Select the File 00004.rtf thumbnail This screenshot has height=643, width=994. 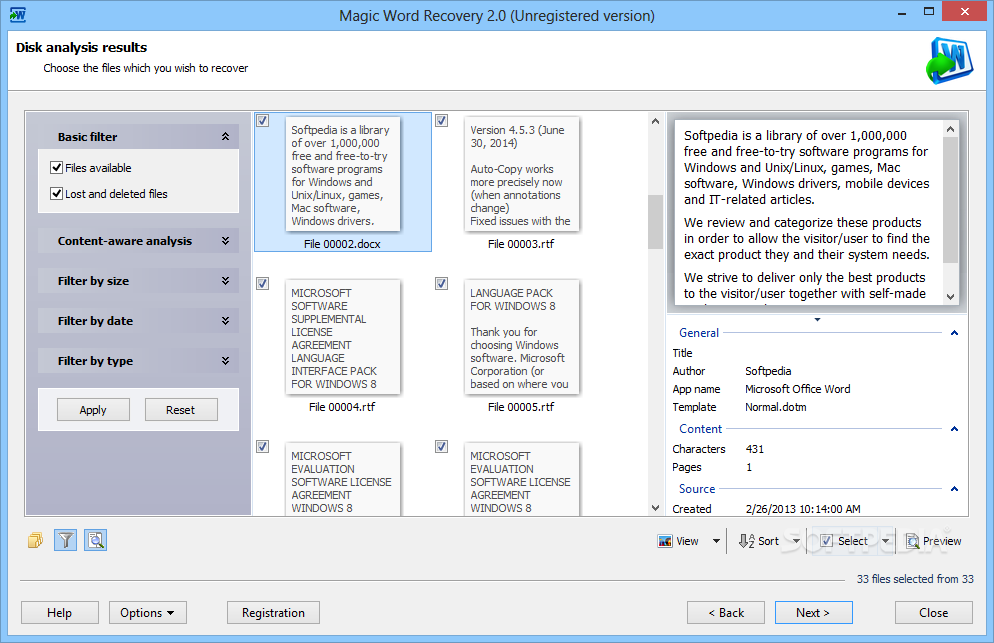coord(342,337)
